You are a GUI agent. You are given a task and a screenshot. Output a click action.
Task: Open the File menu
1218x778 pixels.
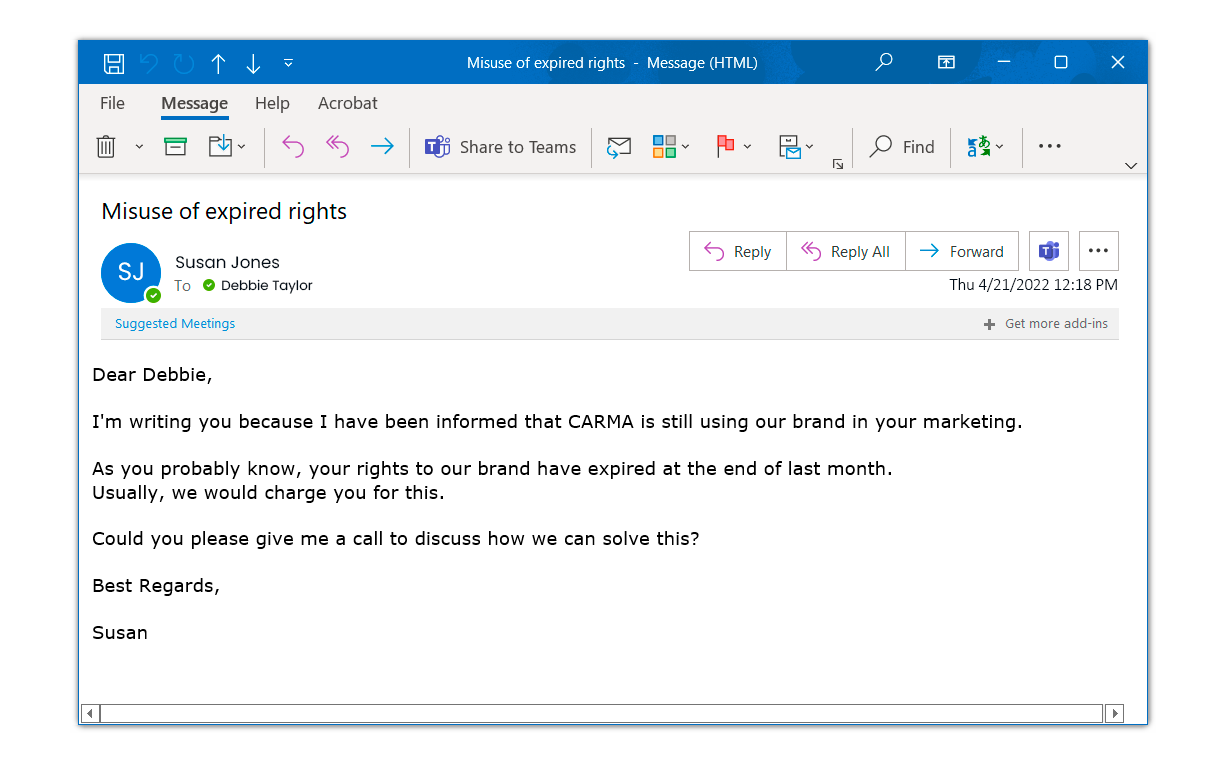(x=112, y=103)
